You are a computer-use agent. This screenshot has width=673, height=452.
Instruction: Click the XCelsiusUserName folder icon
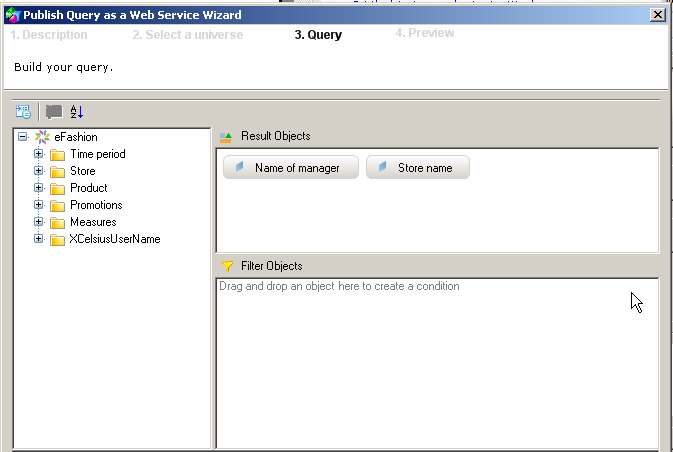57,240
